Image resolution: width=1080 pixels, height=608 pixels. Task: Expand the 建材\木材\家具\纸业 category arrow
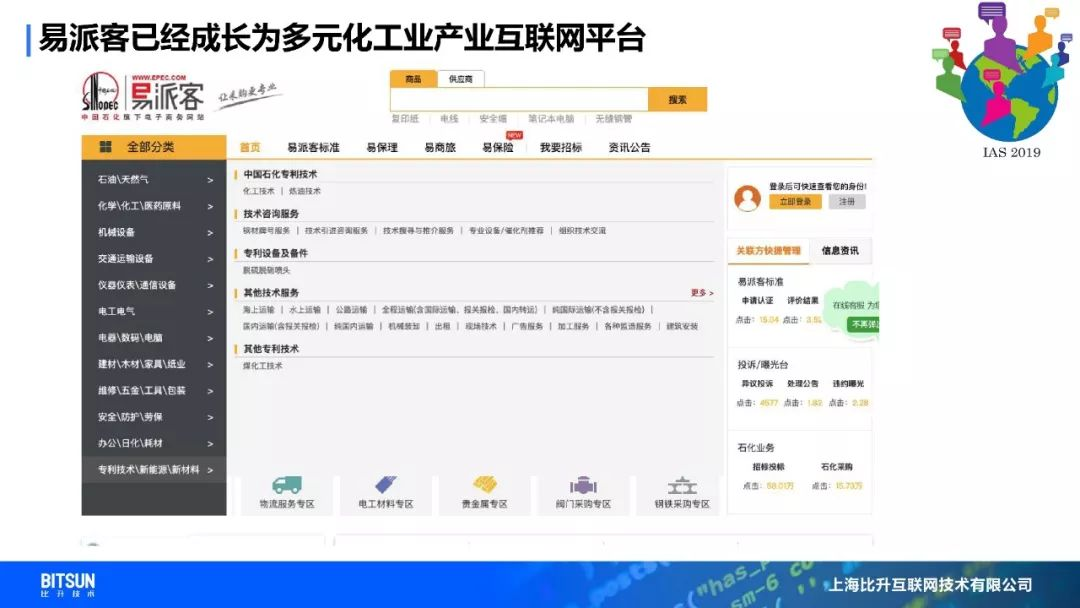(210, 365)
